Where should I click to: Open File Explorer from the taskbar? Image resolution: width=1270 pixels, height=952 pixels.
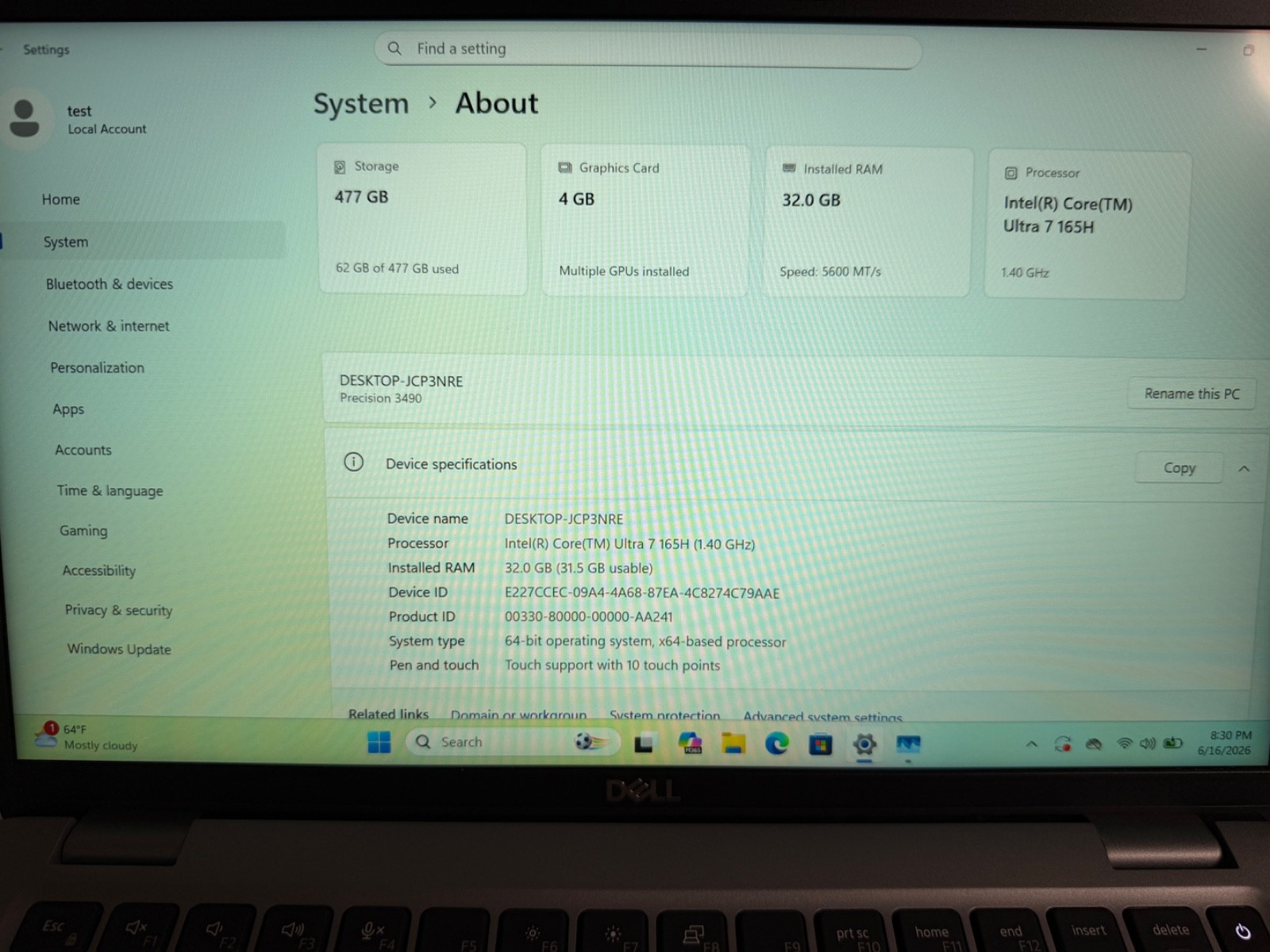click(x=733, y=743)
